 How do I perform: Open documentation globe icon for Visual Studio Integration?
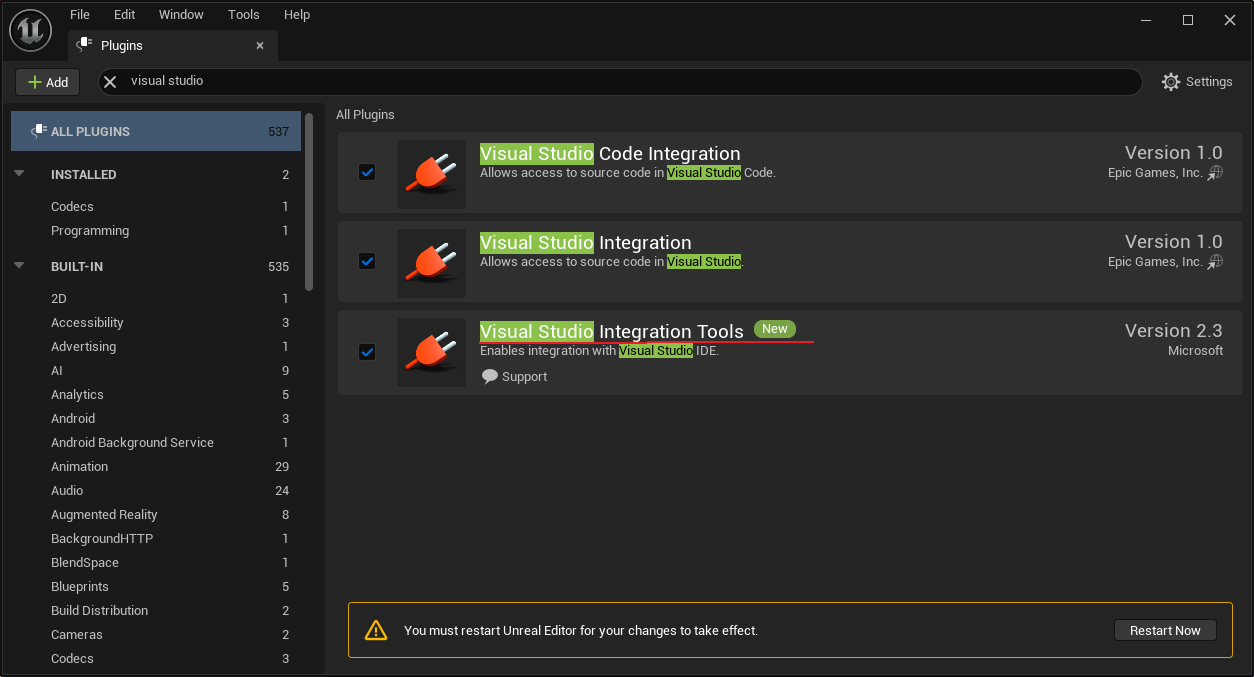pyautogui.click(x=1215, y=262)
